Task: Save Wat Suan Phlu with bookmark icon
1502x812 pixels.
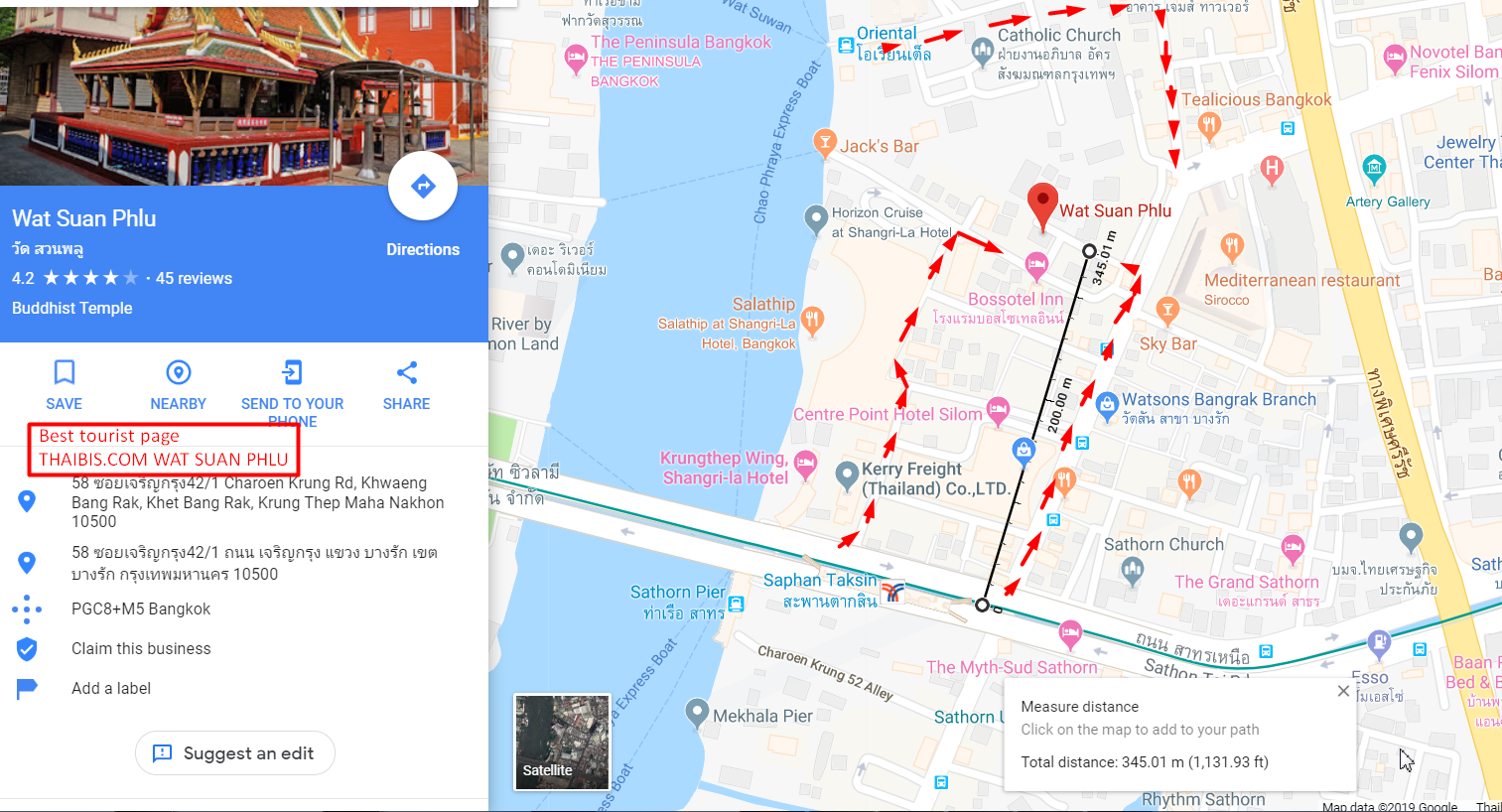Action: coord(65,385)
